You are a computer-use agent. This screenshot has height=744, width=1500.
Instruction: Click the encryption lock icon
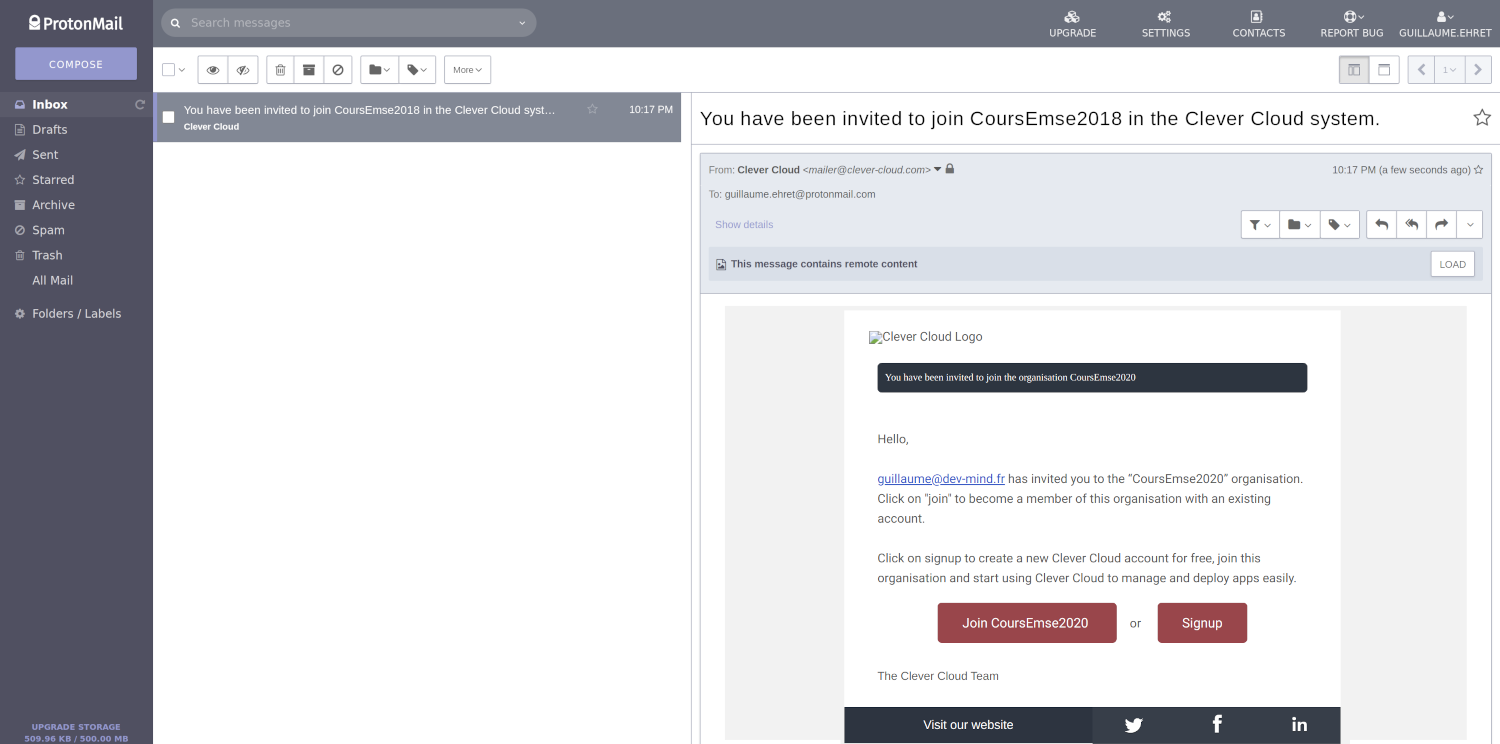950,169
